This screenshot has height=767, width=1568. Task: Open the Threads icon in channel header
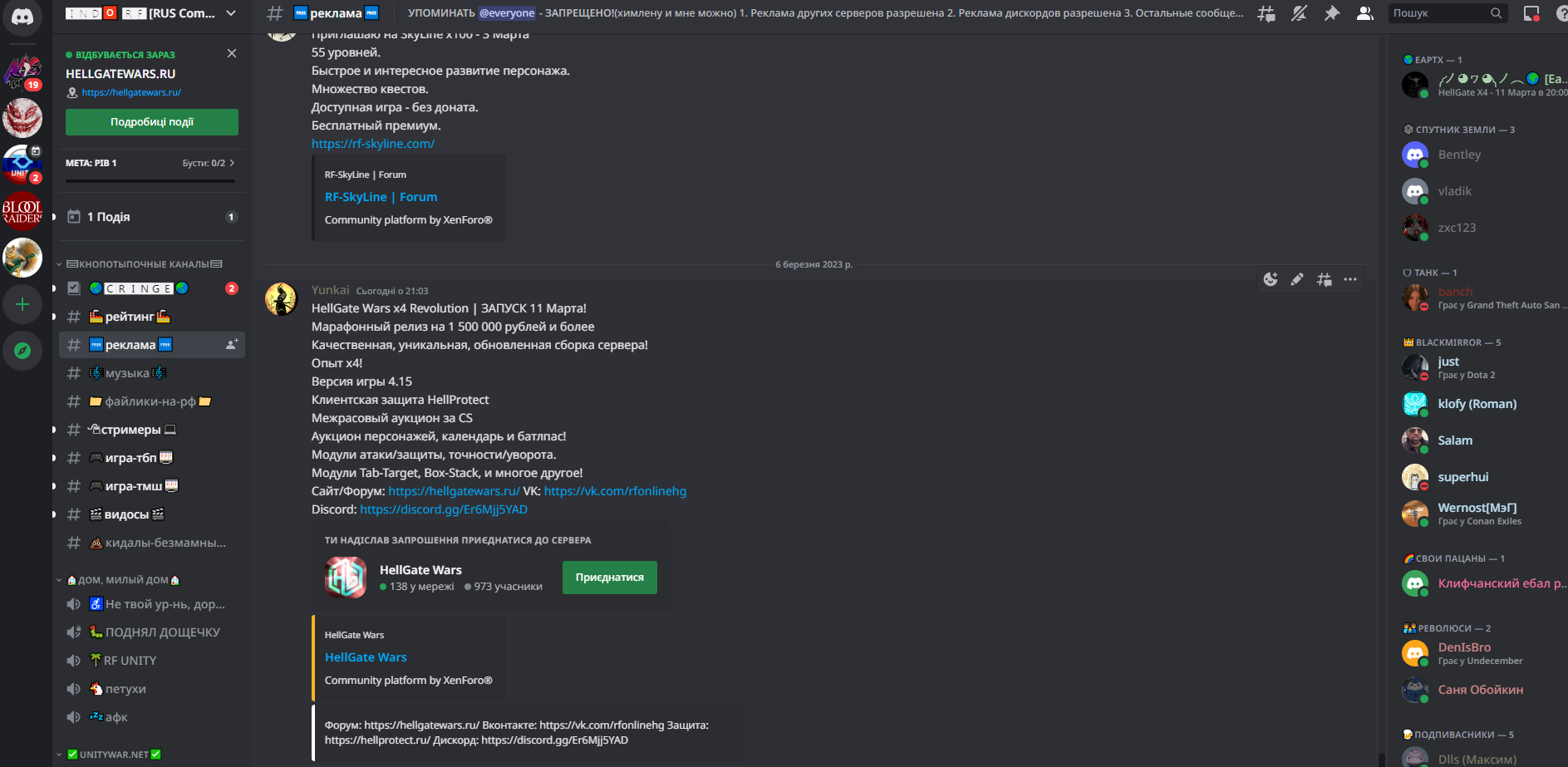1266,13
